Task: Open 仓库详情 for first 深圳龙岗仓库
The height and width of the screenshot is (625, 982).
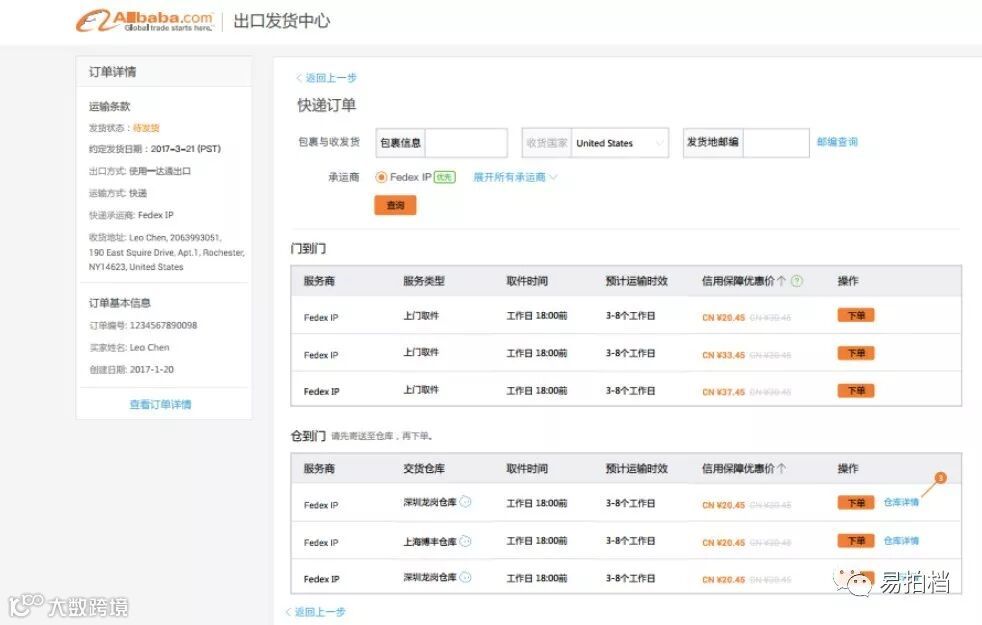Action: pyautogui.click(x=901, y=502)
